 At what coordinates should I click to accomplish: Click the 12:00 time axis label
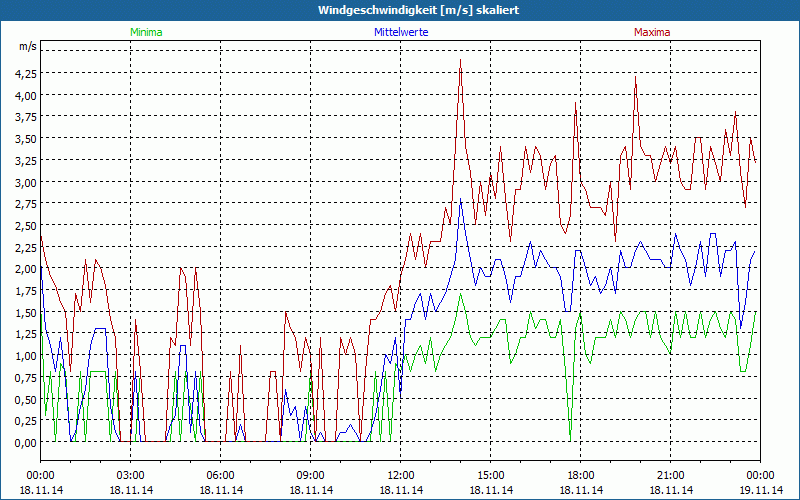tap(401, 476)
